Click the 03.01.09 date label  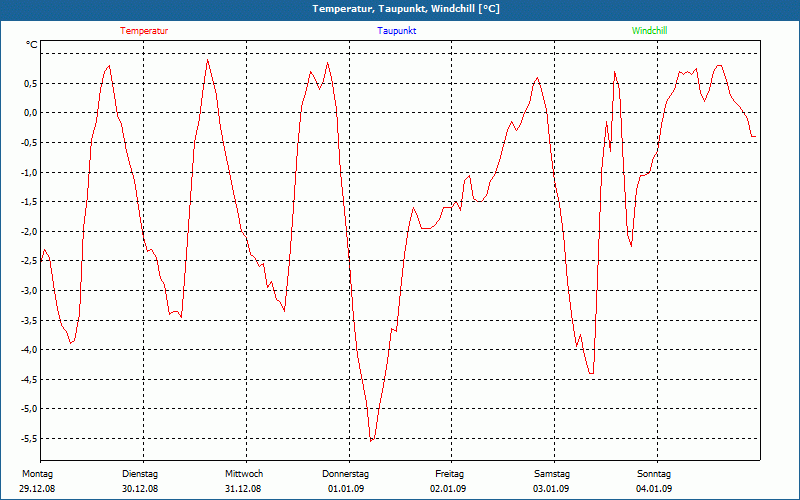coord(551,489)
